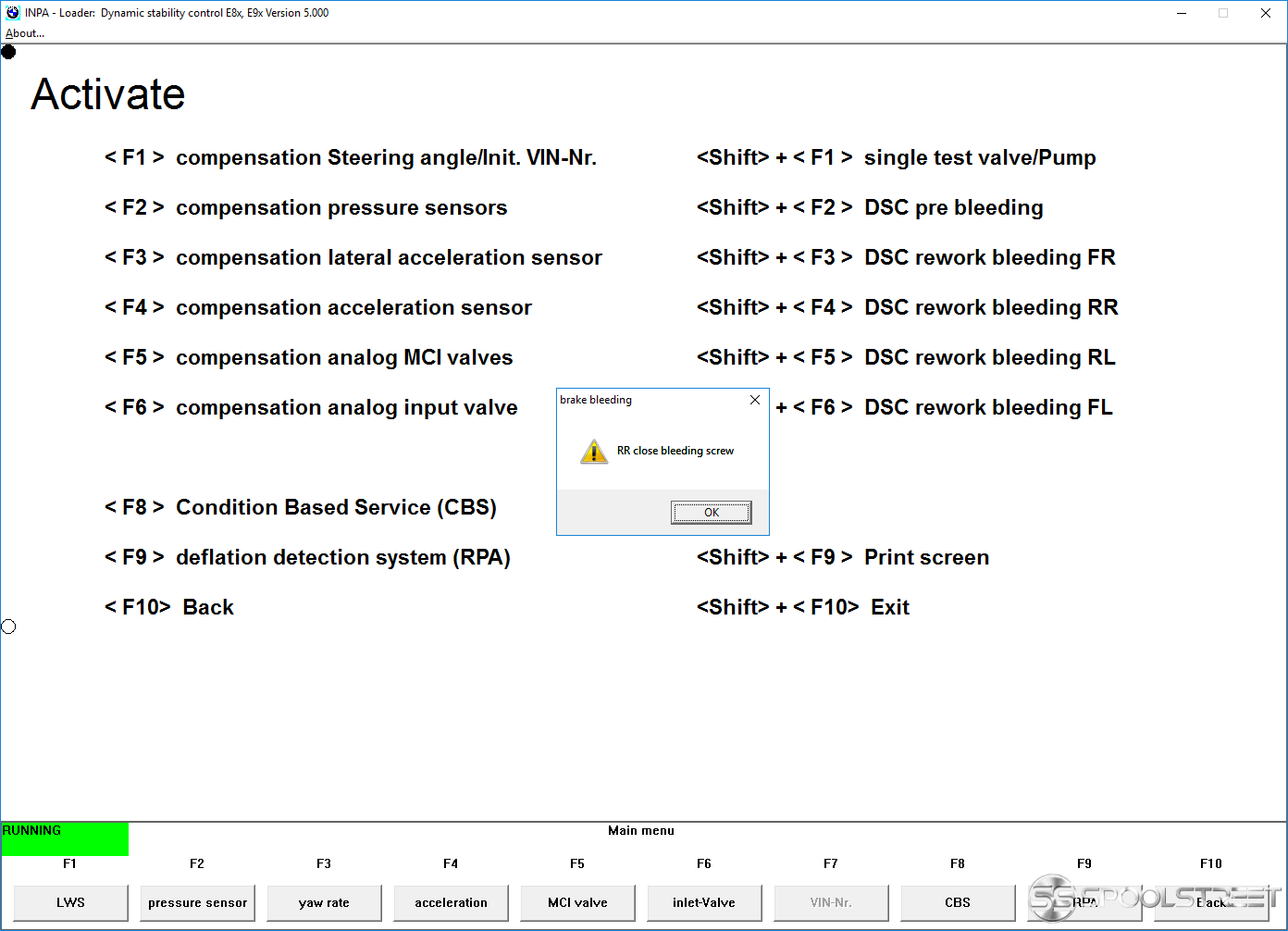The width and height of the screenshot is (1288, 931).
Task: Click the F6 label above inlet-Valve button
Action: (704, 863)
